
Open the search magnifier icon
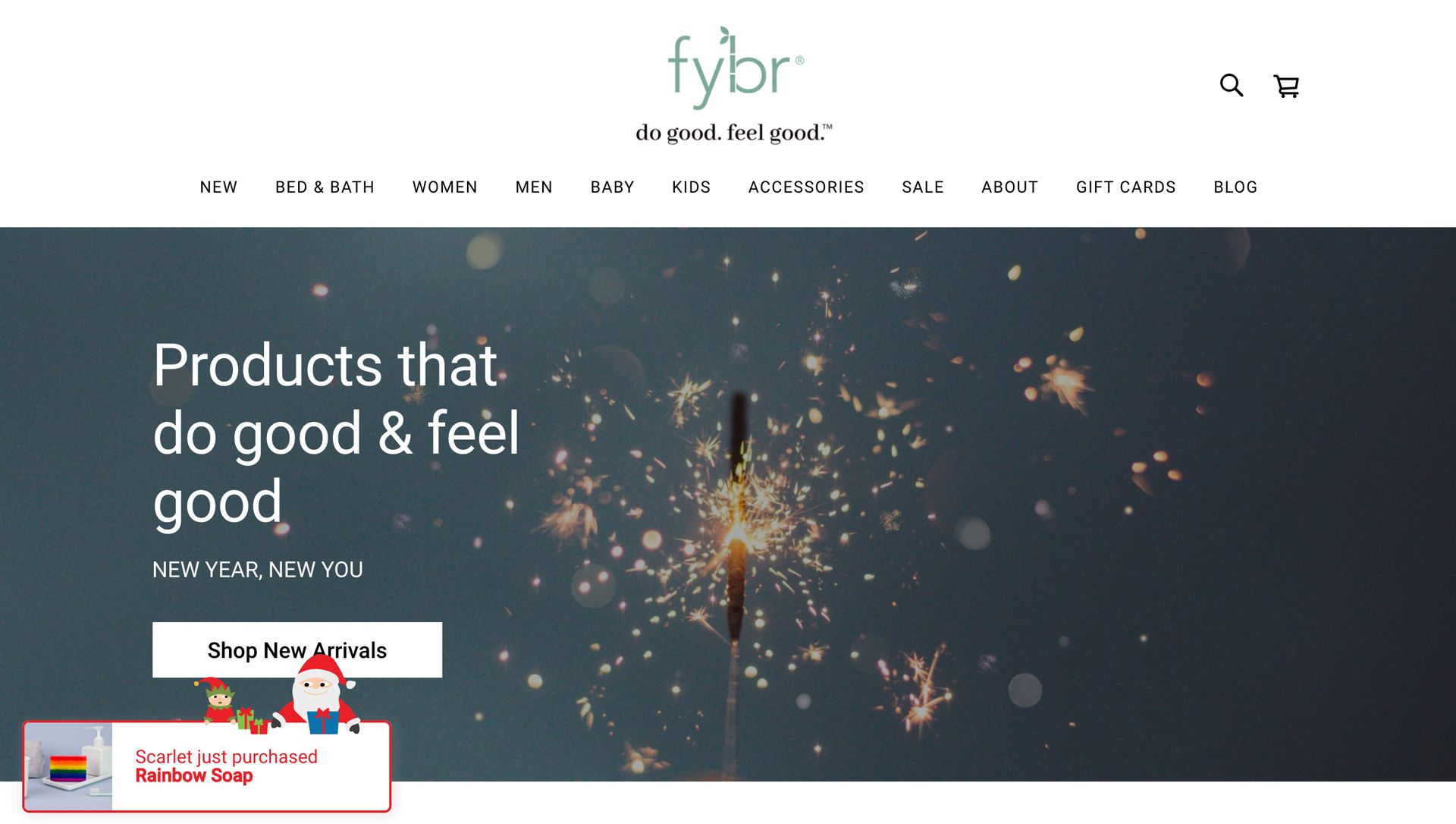[1232, 85]
